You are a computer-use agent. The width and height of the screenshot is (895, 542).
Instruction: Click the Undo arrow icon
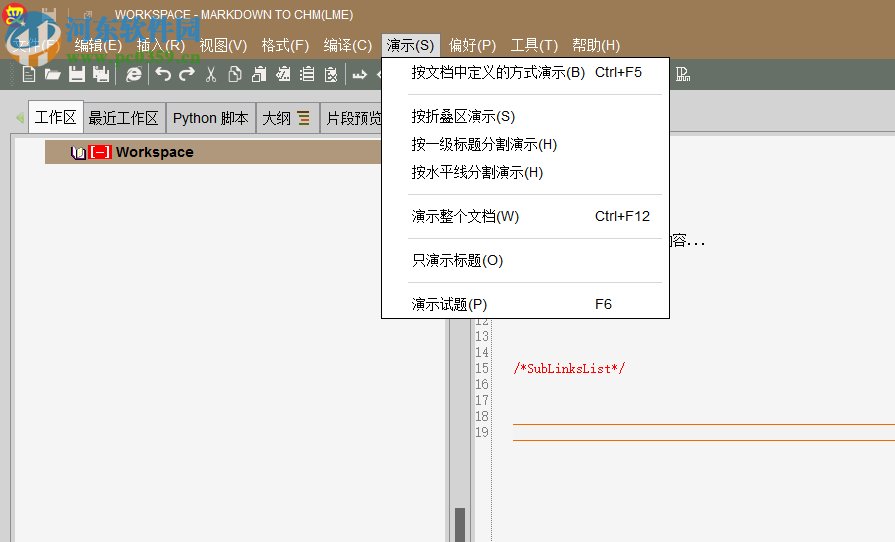[163, 74]
